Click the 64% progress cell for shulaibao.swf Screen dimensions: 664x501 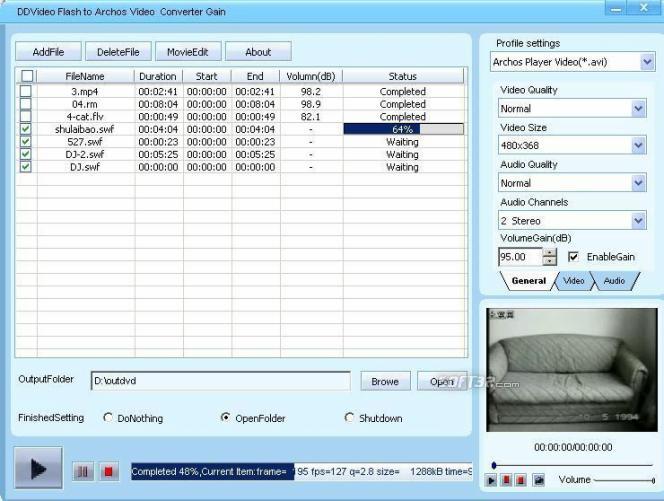[404, 129]
